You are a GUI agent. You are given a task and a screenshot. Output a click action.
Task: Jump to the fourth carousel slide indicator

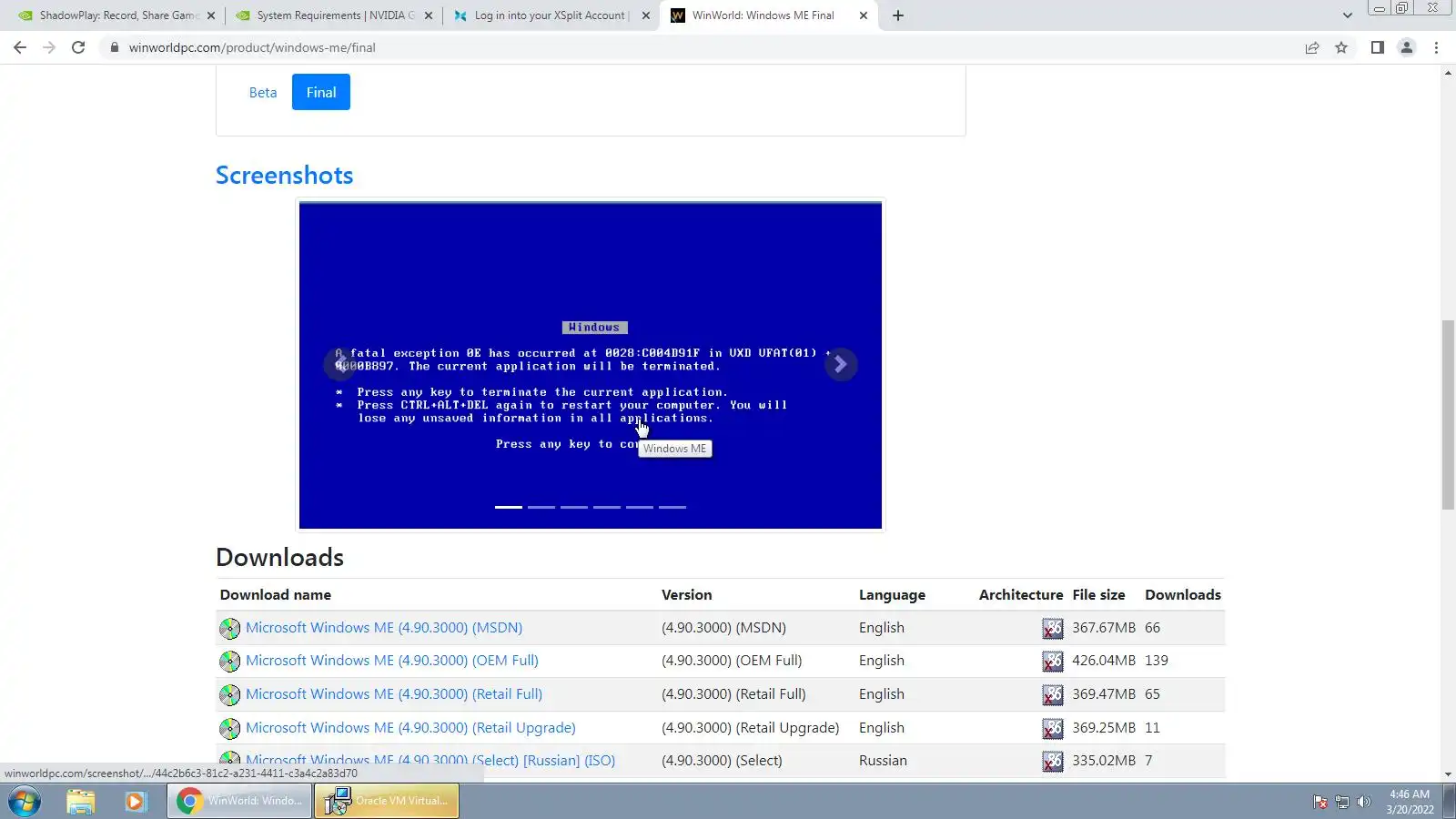(x=607, y=507)
